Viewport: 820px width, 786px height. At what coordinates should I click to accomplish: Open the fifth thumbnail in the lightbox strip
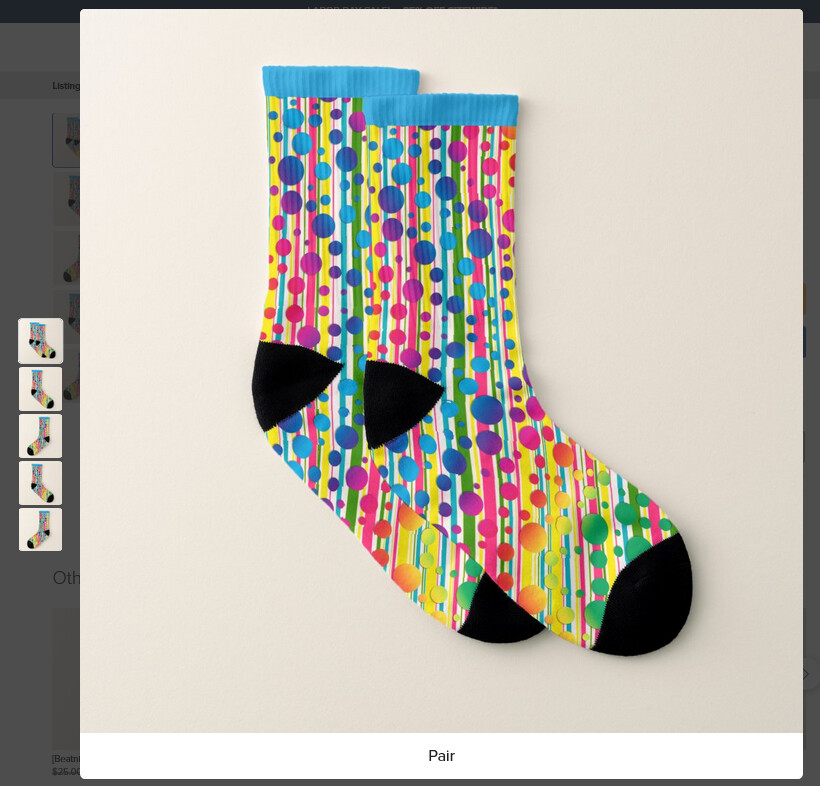point(40,529)
